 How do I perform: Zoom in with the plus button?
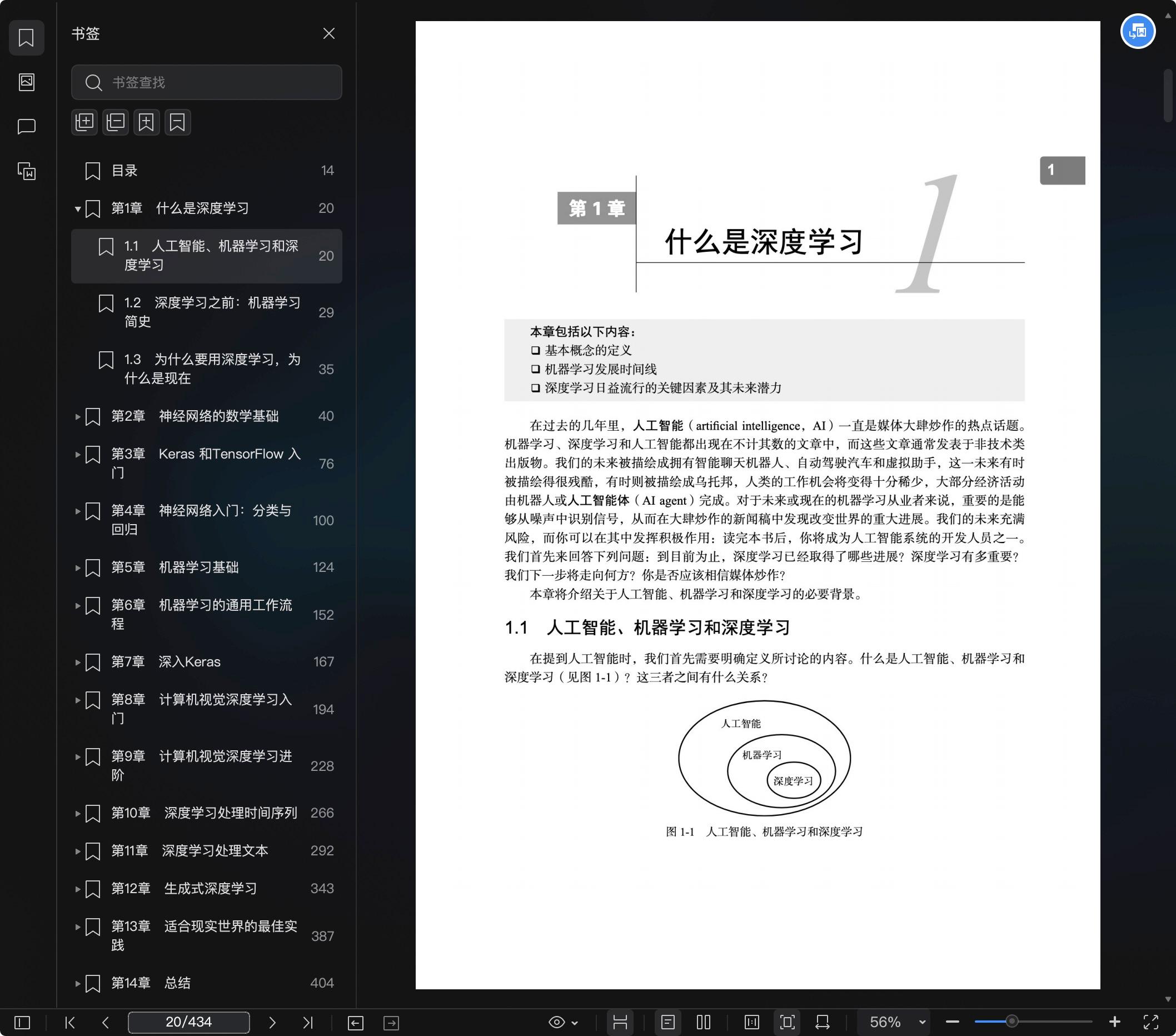(1114, 1022)
